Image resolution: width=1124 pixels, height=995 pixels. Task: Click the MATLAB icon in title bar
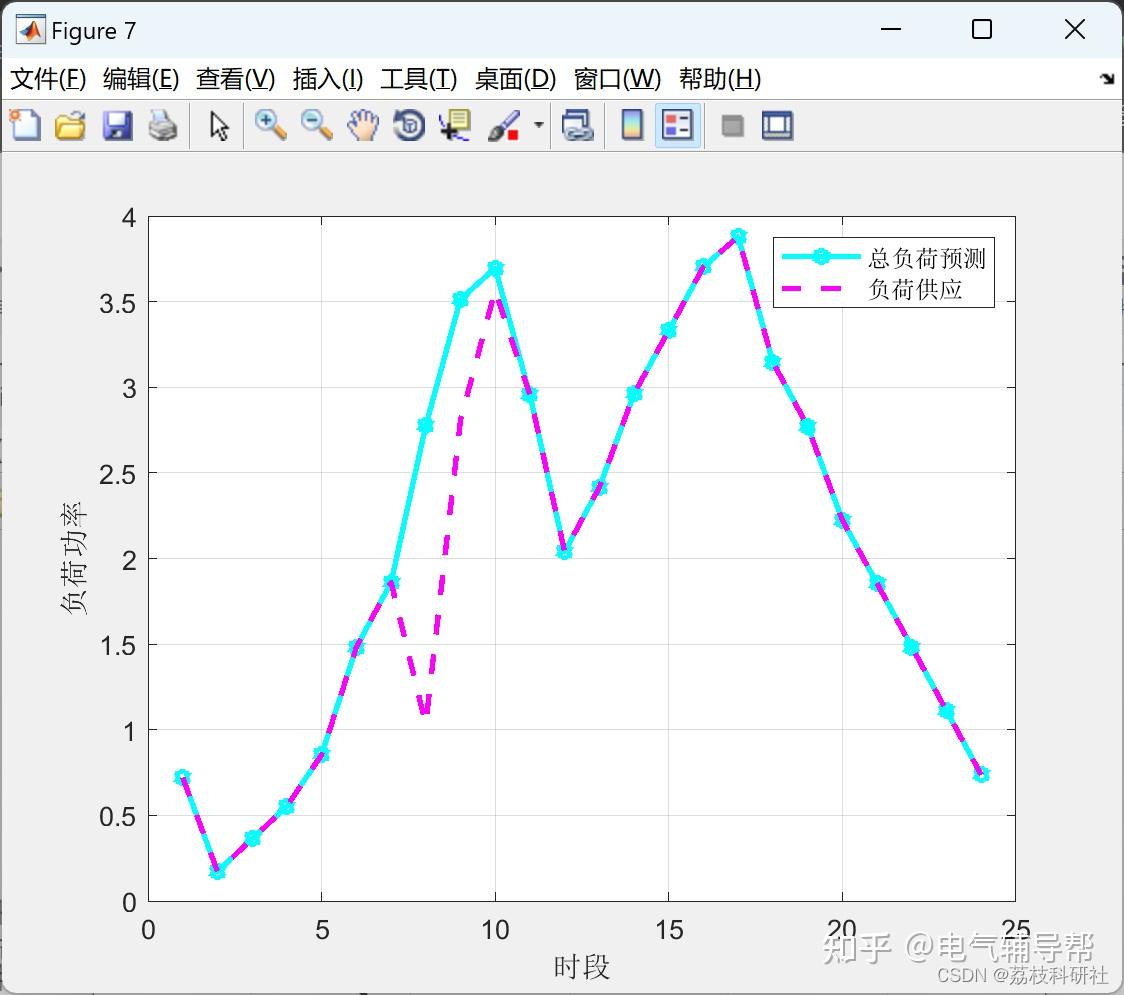pyautogui.click(x=31, y=30)
